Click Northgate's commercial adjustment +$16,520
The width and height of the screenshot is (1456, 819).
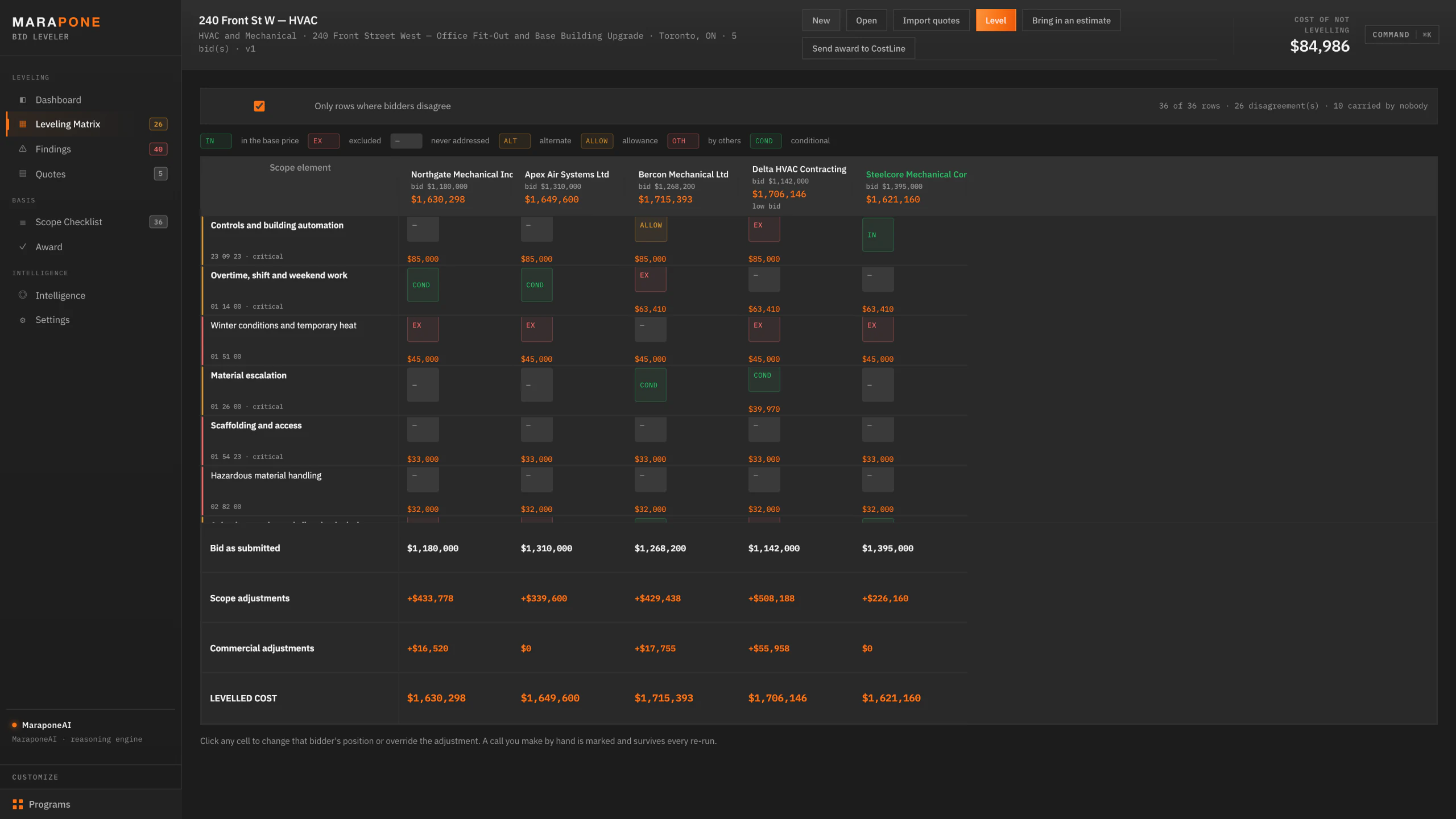pyautogui.click(x=428, y=648)
